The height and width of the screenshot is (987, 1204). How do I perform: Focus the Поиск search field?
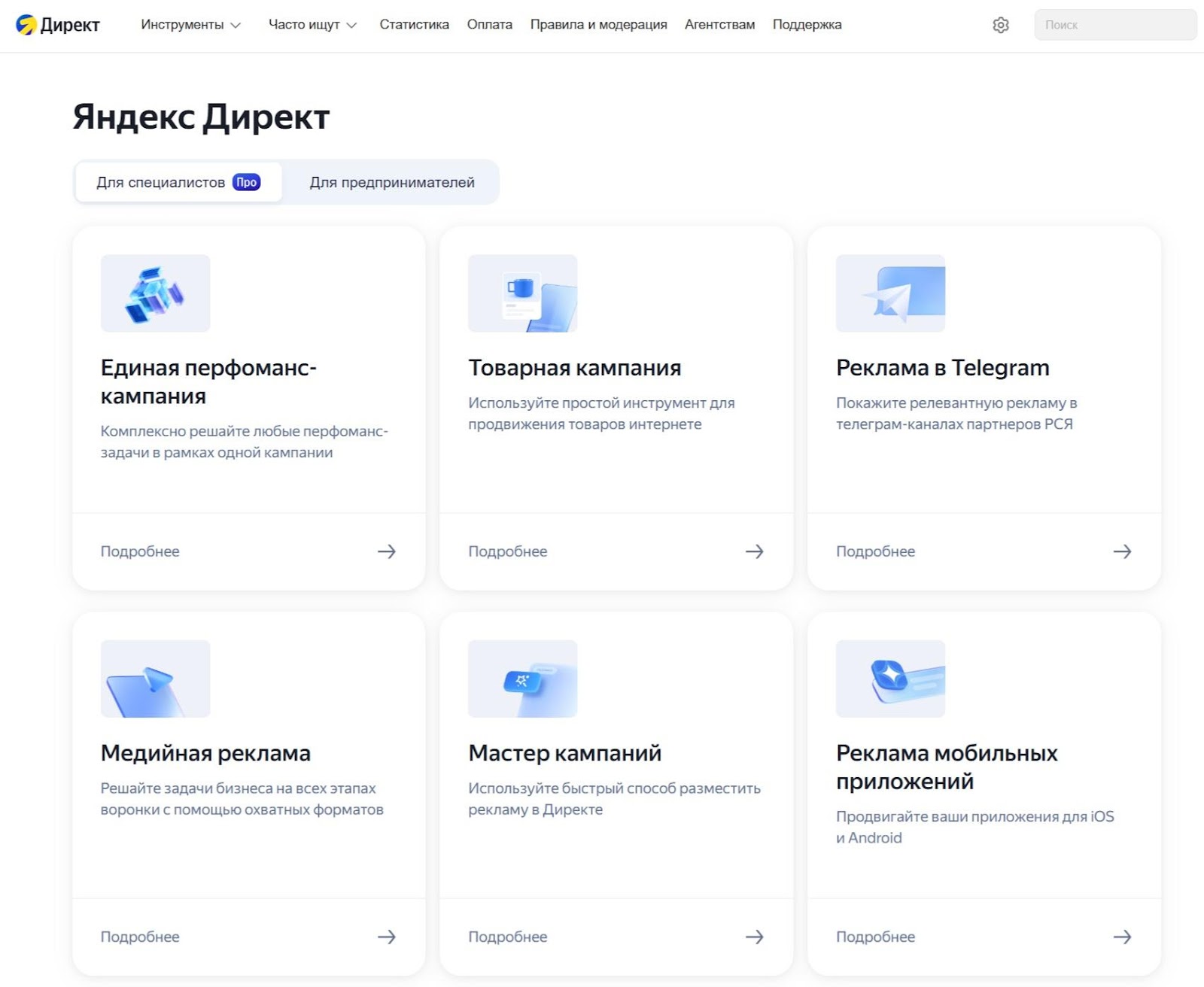[x=1115, y=25]
